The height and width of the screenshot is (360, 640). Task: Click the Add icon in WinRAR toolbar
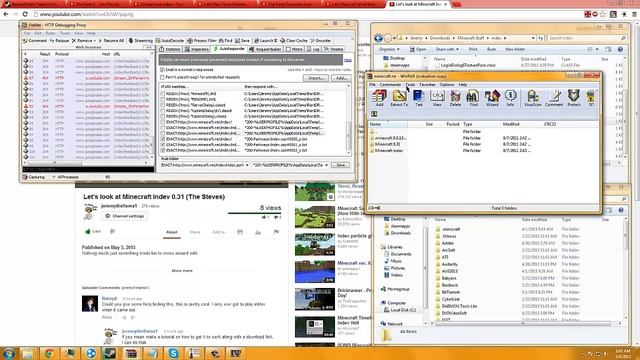pos(379,98)
